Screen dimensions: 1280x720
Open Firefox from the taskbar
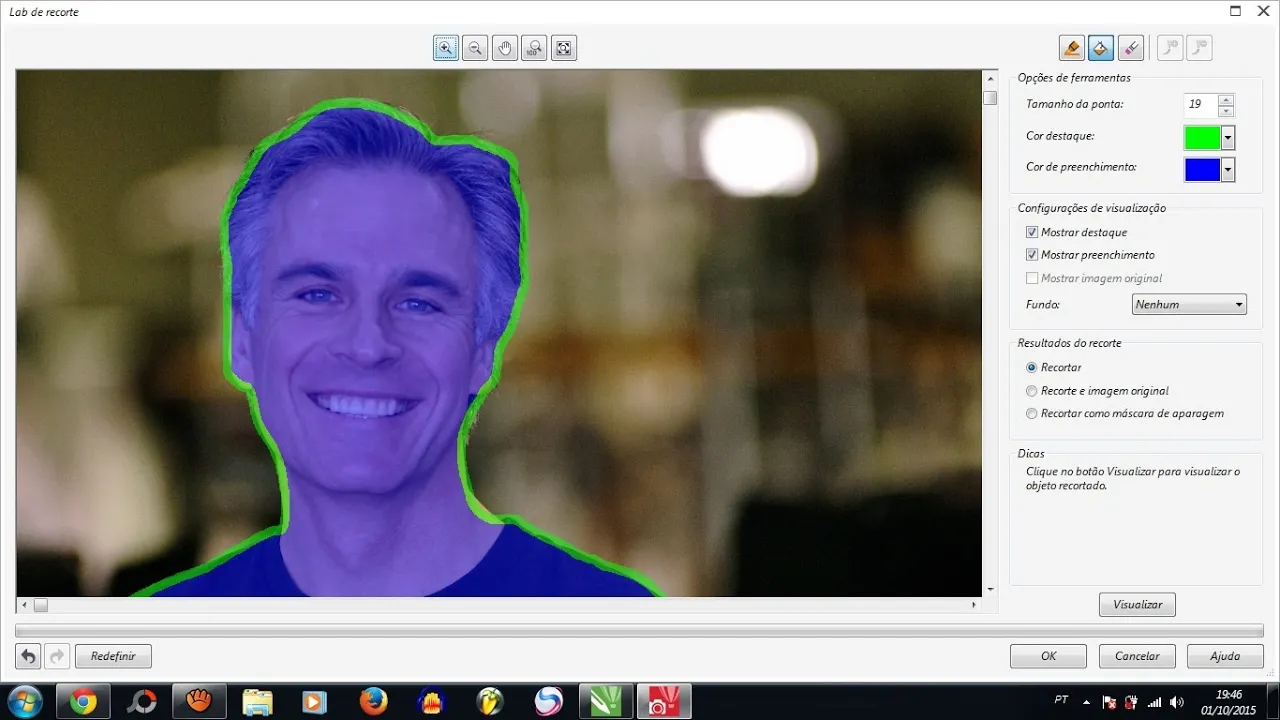click(374, 702)
